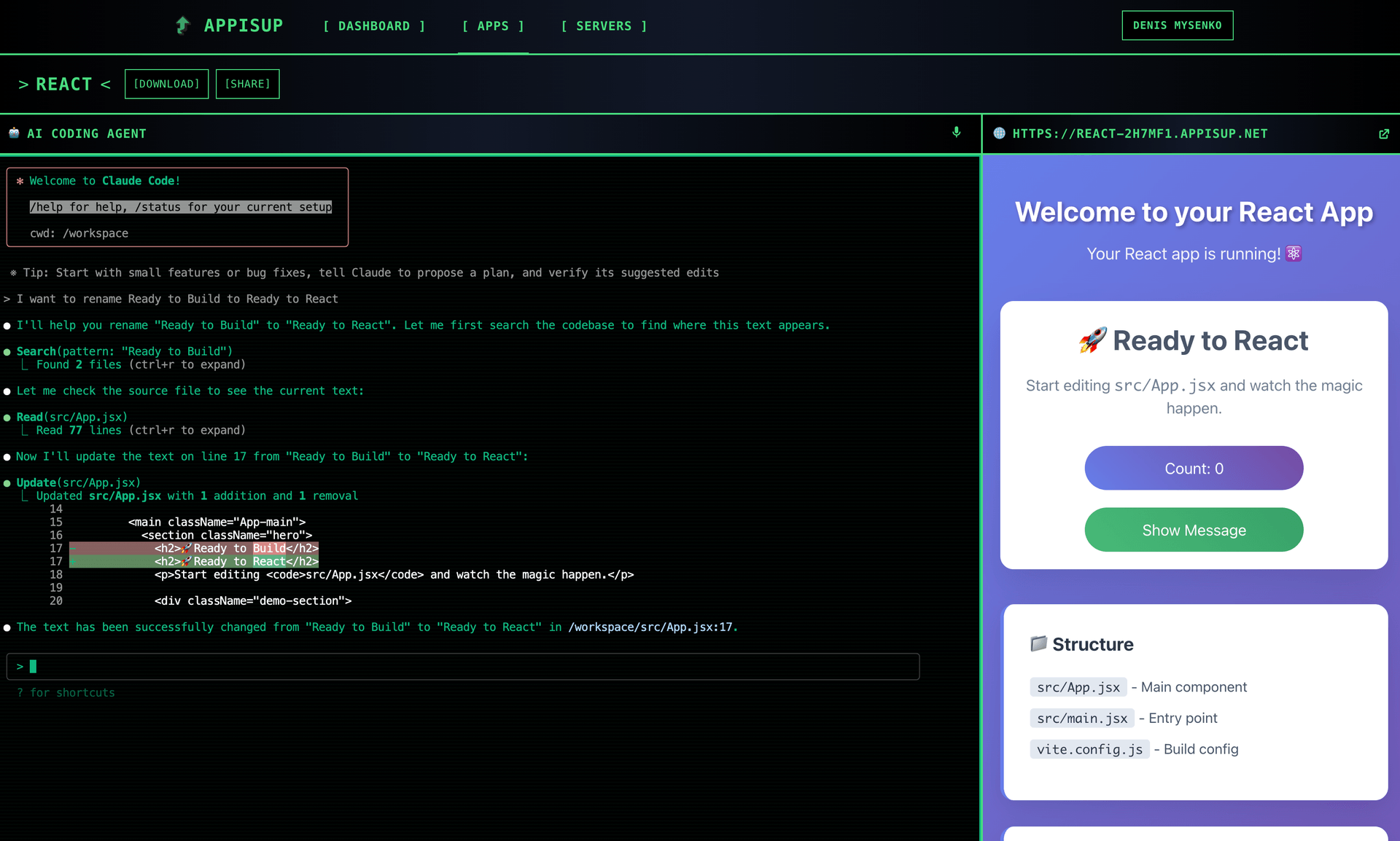
Task: Click the robot icon beside AI Coding Agent
Action: (x=14, y=133)
